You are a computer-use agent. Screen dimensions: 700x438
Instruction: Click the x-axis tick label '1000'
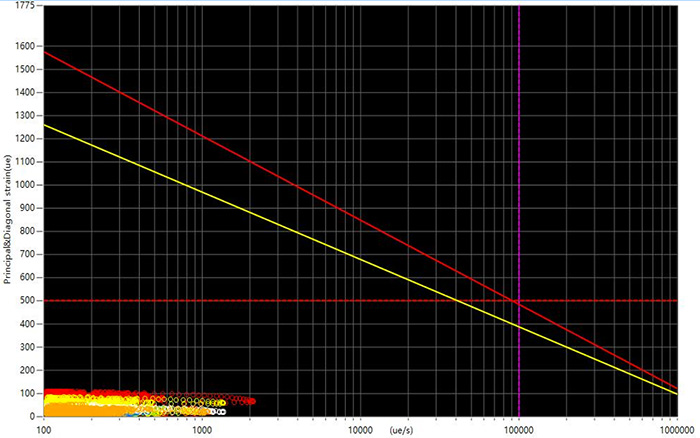tap(202, 430)
